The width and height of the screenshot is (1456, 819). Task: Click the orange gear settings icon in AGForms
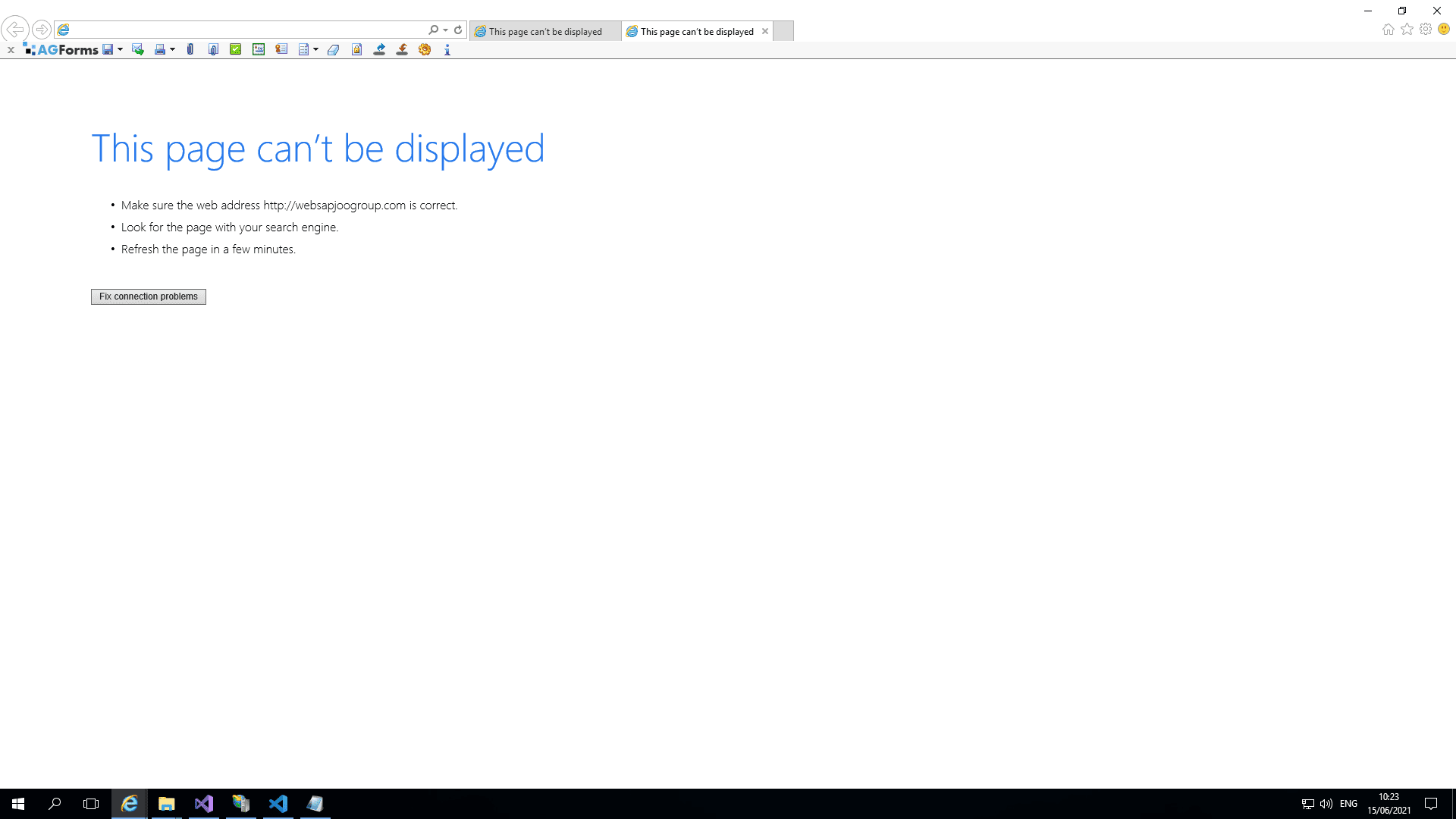pos(425,49)
